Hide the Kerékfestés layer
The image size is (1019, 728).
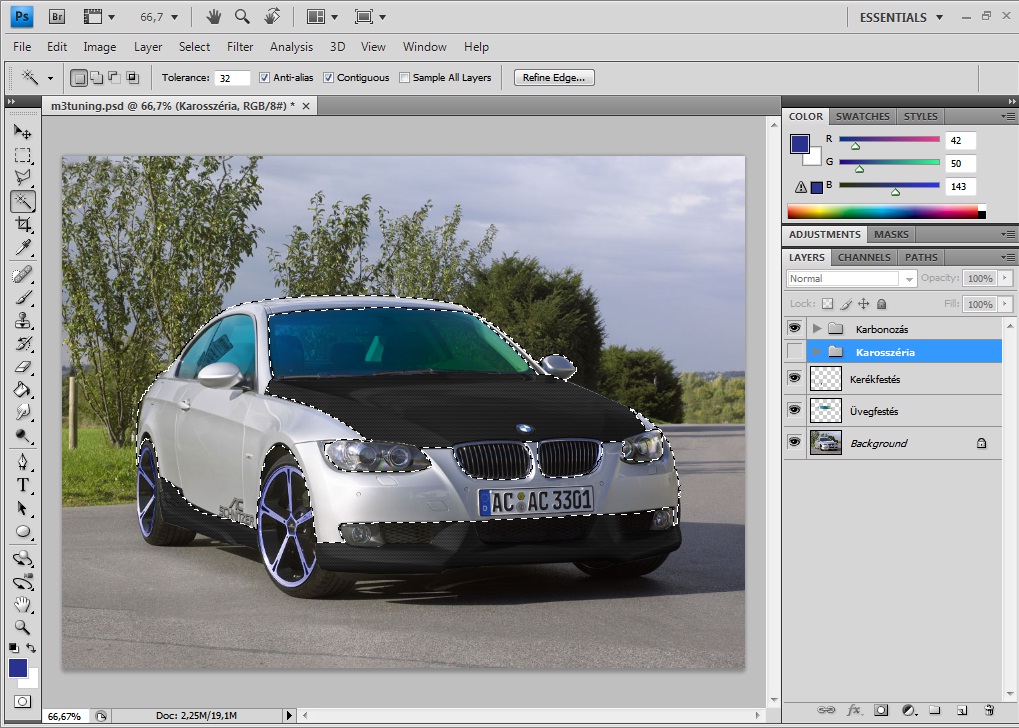(795, 378)
